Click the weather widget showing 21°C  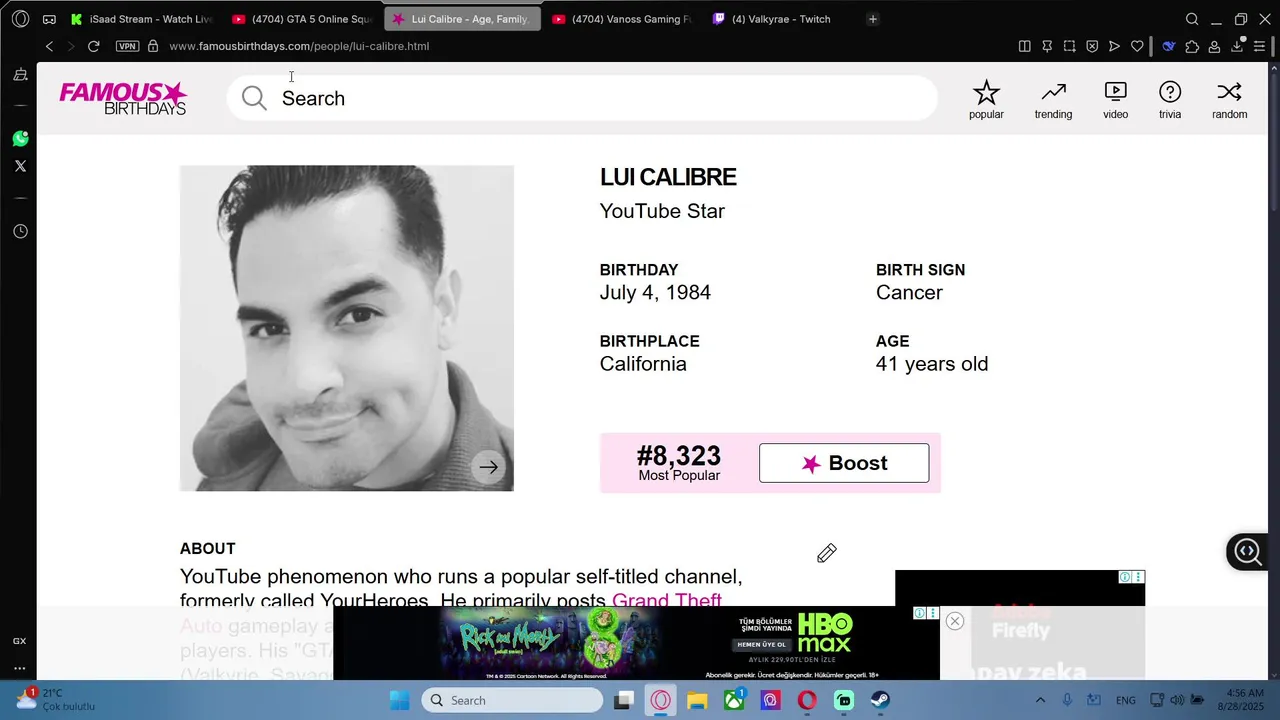[56, 699]
